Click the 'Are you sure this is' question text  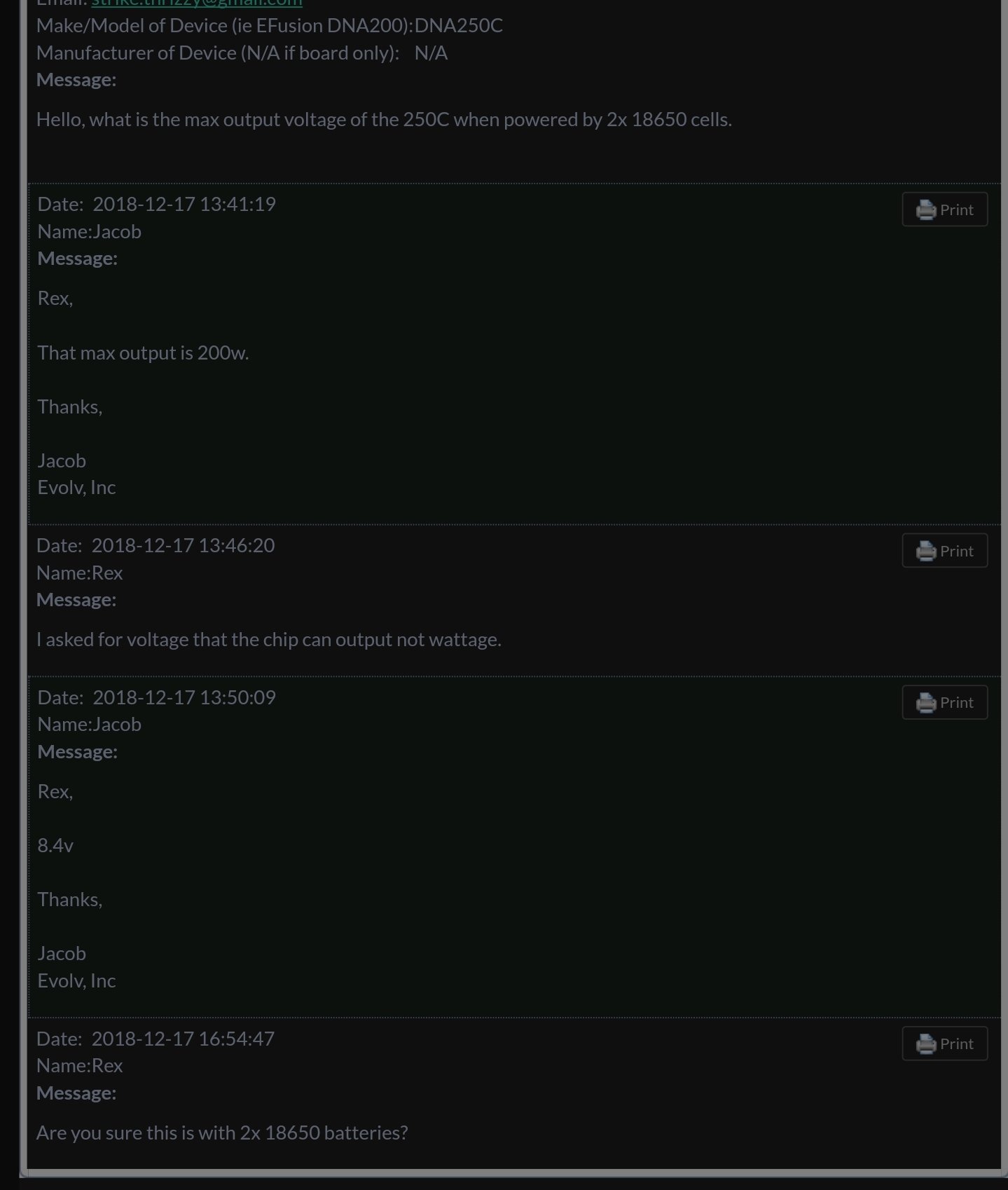222,1133
